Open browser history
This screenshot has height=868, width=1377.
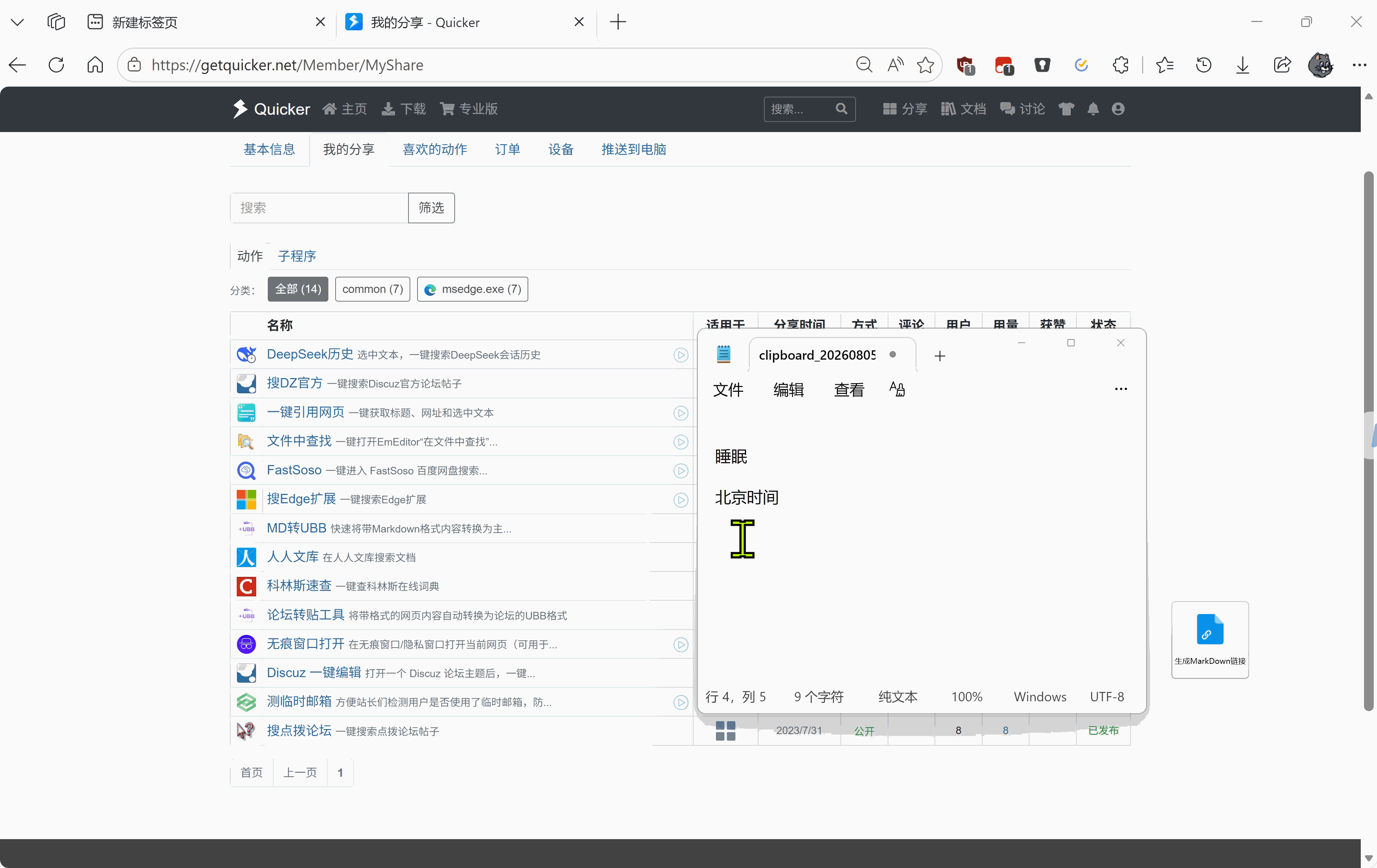pyautogui.click(x=1204, y=65)
